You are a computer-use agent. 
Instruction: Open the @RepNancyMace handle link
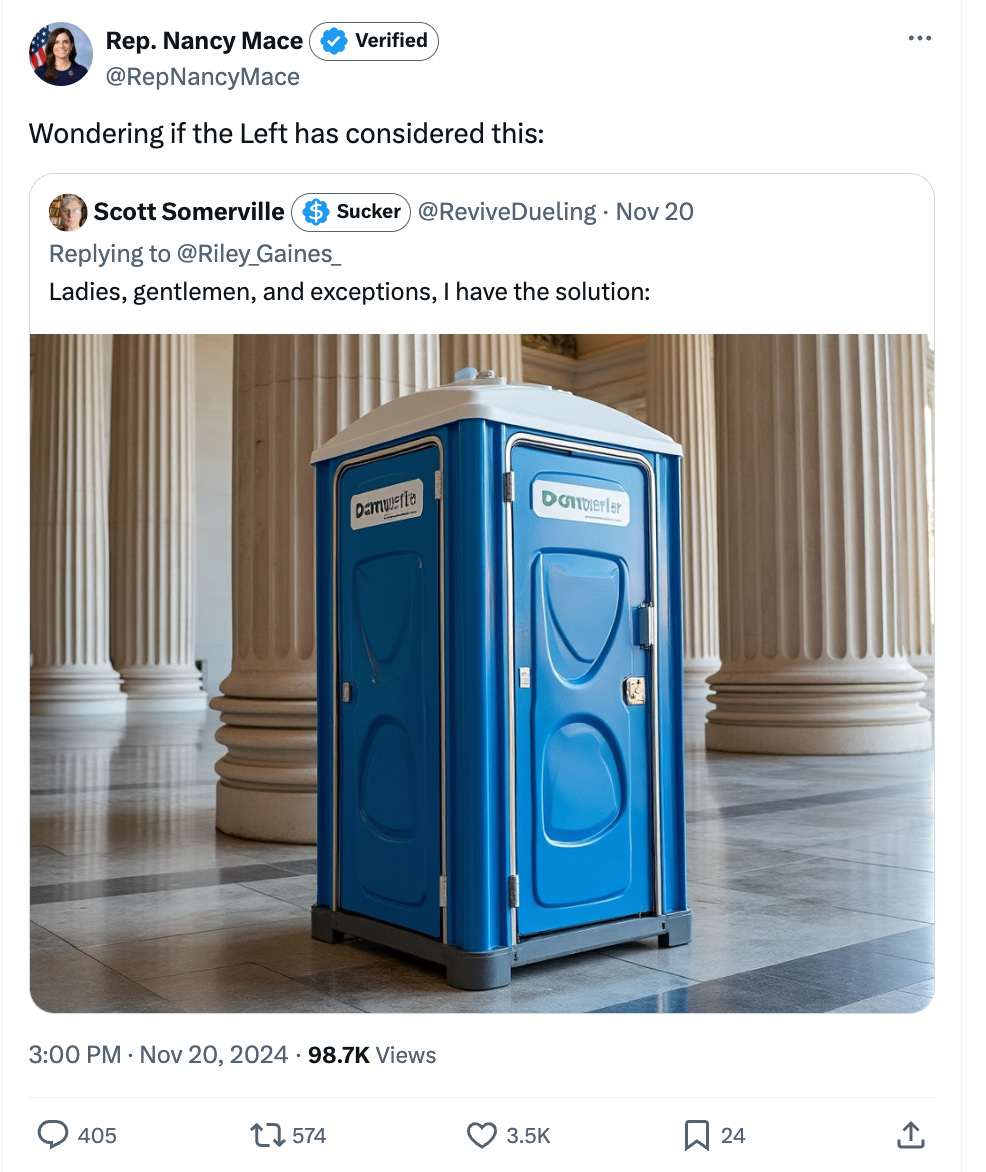(x=203, y=77)
